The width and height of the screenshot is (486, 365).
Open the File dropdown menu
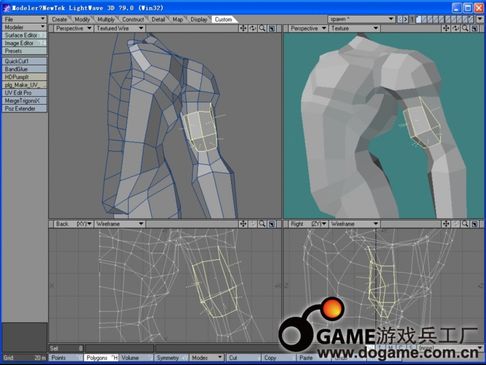(24, 19)
